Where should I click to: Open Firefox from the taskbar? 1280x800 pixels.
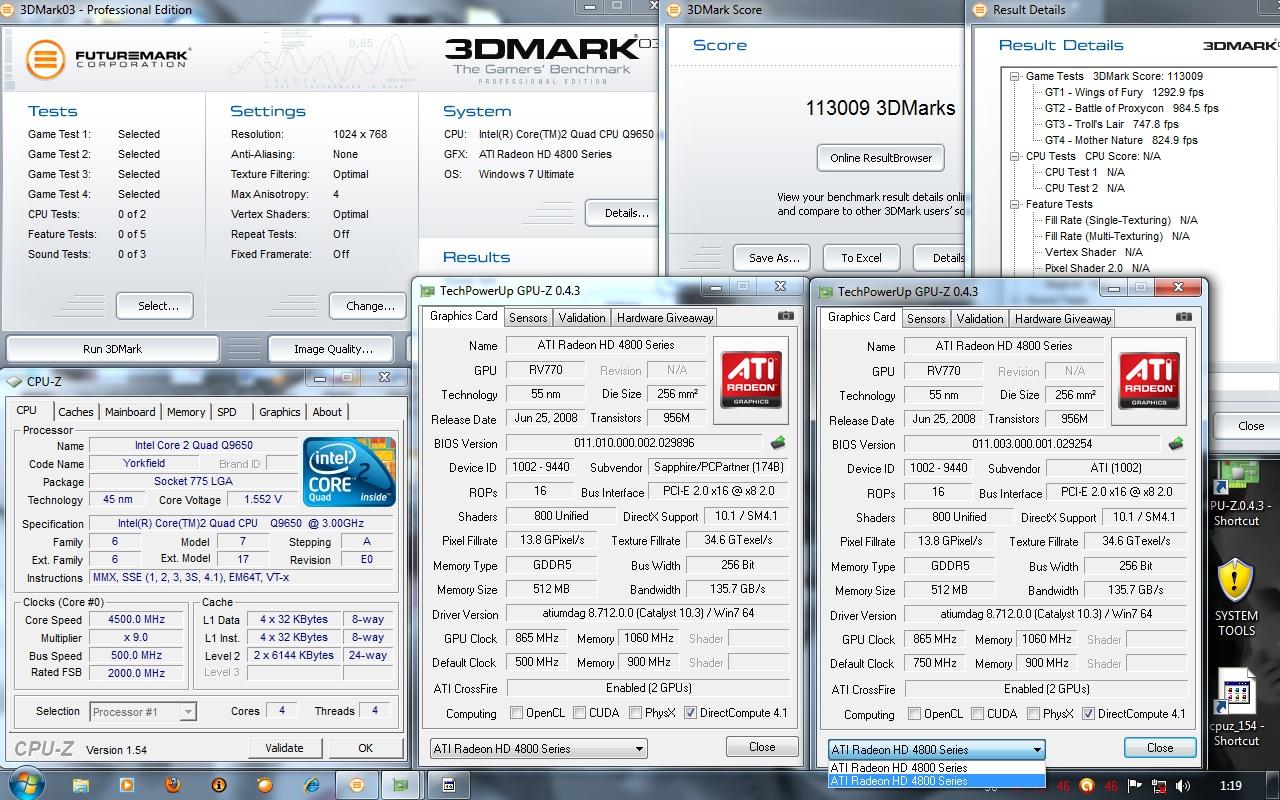tap(174, 785)
